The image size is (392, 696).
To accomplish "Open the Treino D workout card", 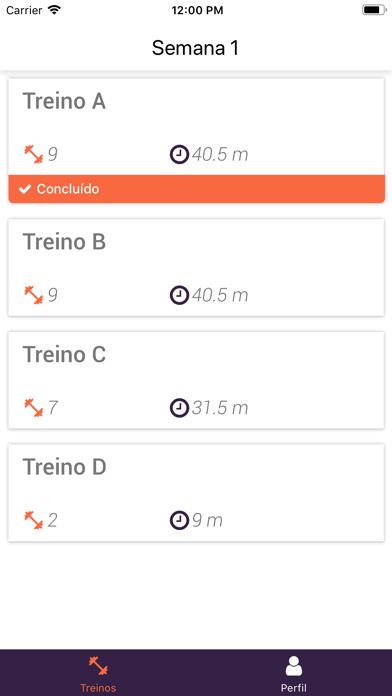I will (196, 492).
